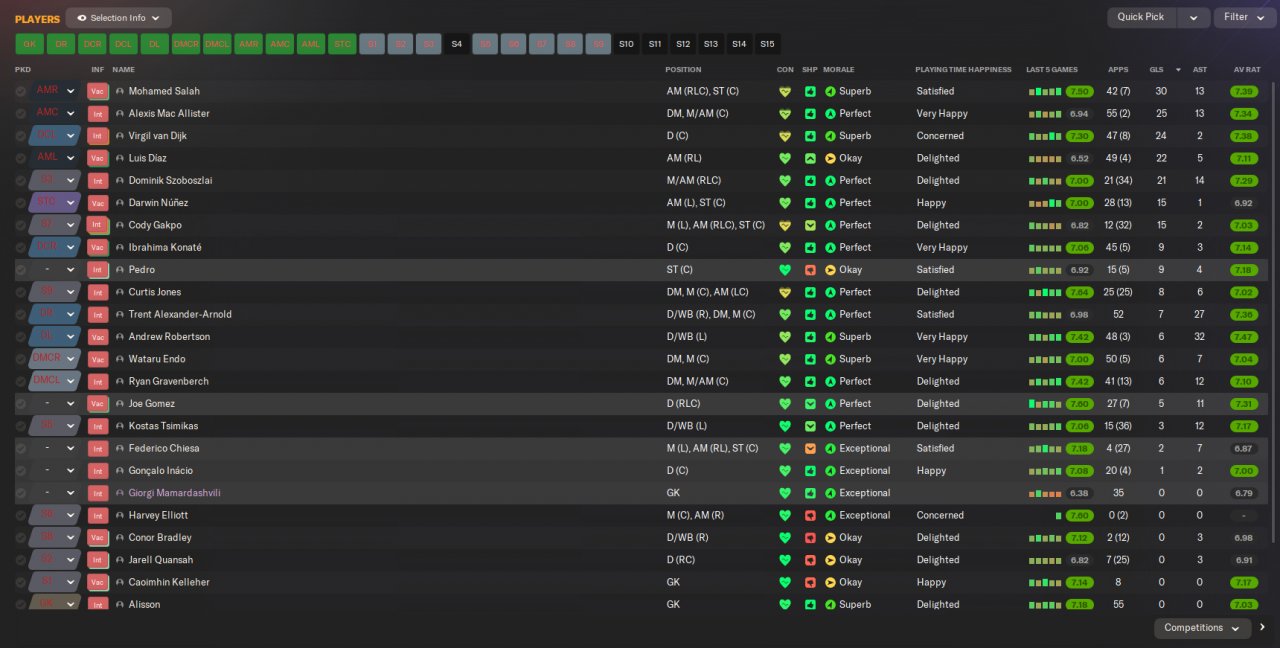Click Mohamed Salah's condition heart icon

click(x=785, y=91)
